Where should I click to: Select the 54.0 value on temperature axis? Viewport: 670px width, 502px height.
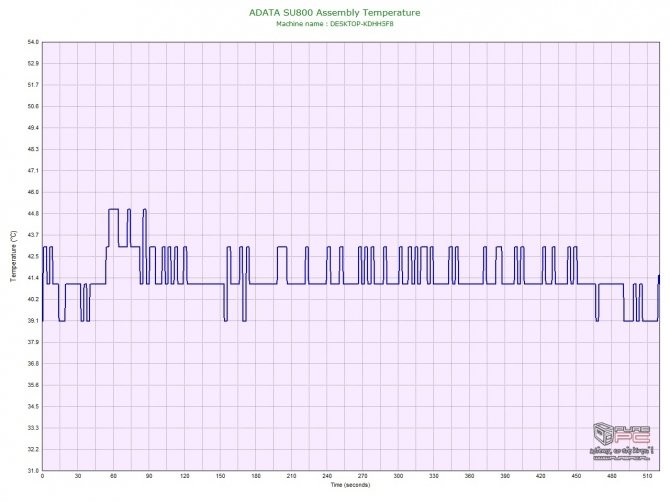(x=33, y=42)
